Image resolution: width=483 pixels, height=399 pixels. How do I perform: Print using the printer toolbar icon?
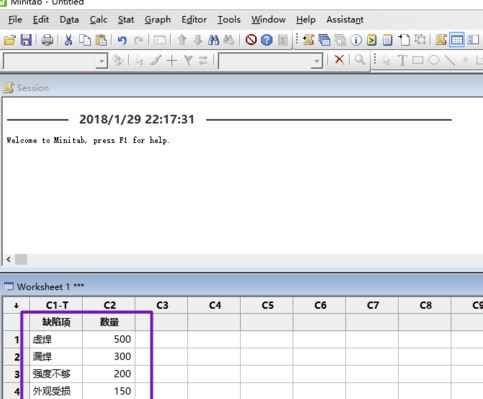[47, 40]
